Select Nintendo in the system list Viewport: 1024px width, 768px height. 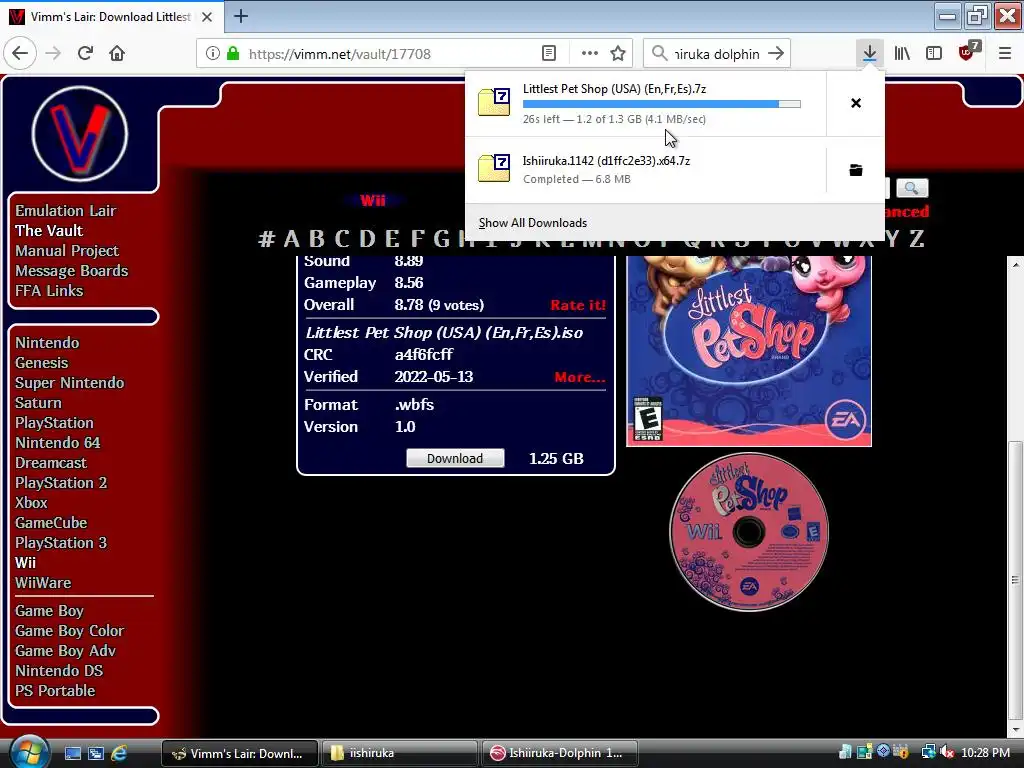(x=47, y=343)
